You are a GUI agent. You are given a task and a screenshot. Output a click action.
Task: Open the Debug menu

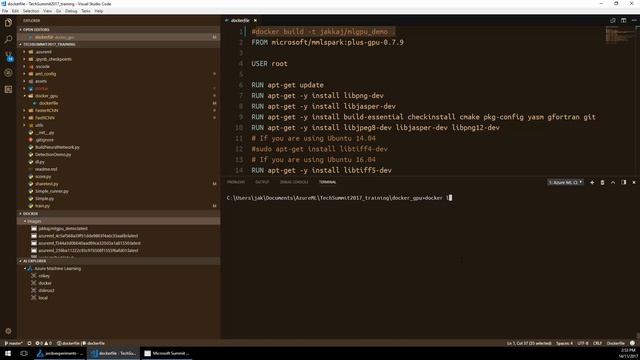pyautogui.click(x=71, y=11)
